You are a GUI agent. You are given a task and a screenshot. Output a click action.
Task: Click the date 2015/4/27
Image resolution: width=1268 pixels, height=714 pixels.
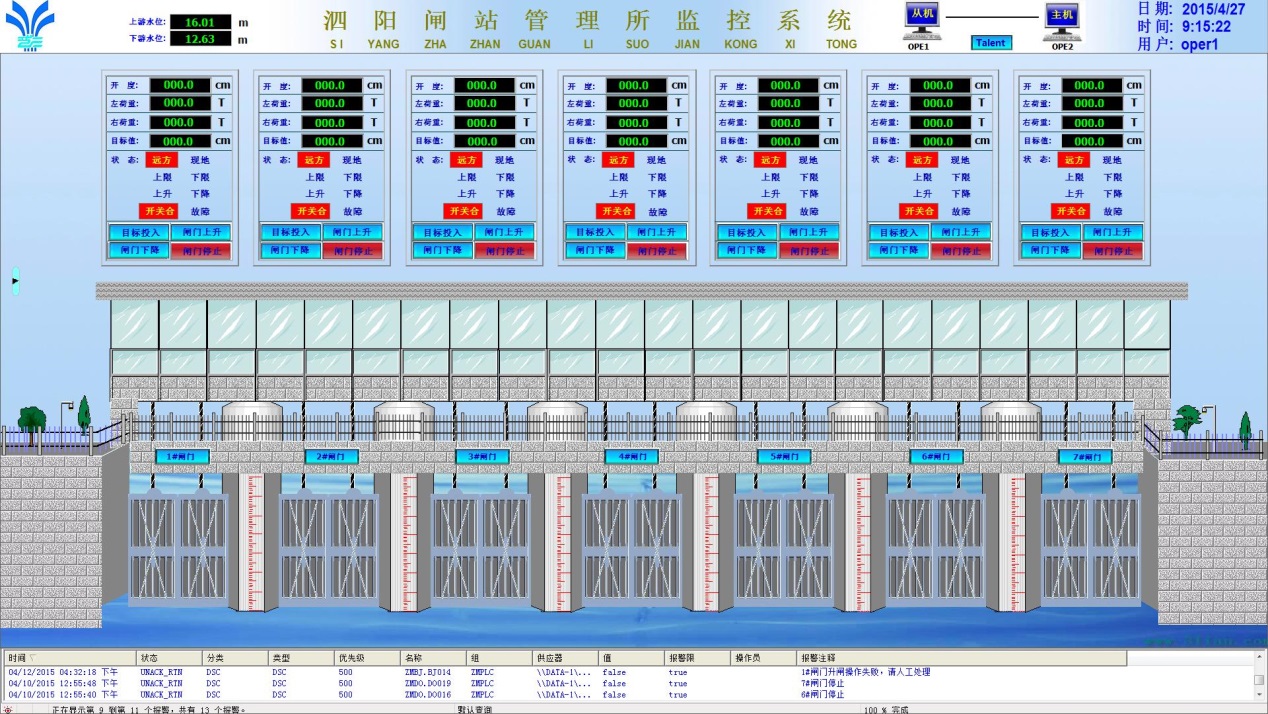(1213, 9)
